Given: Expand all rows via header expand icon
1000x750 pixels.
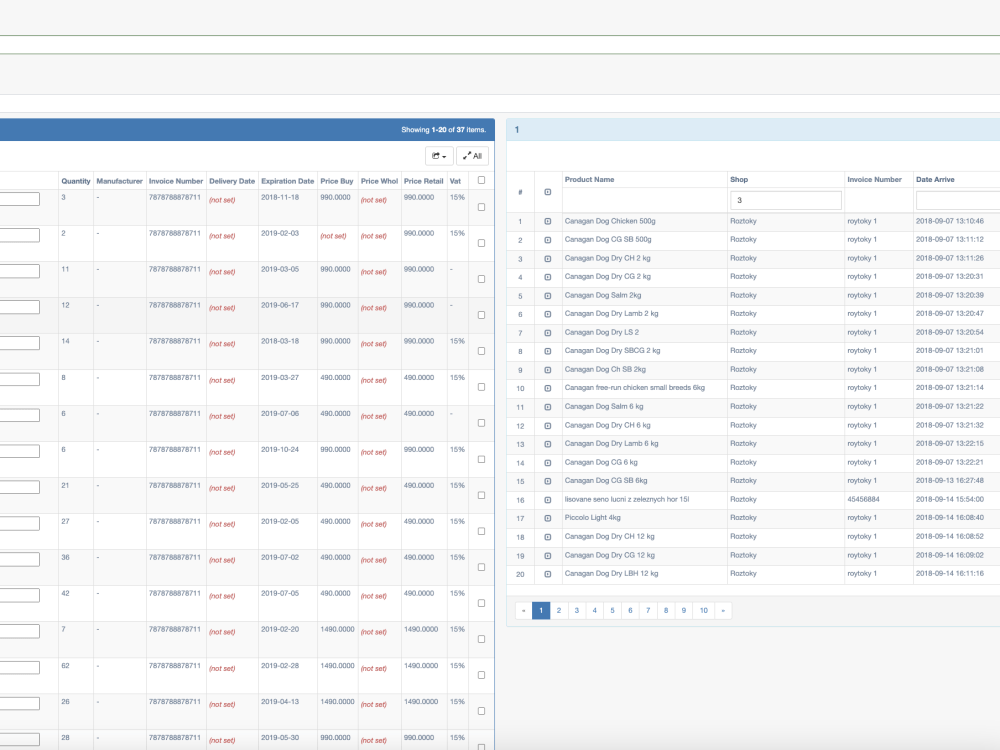Looking at the screenshot, I should [x=548, y=192].
